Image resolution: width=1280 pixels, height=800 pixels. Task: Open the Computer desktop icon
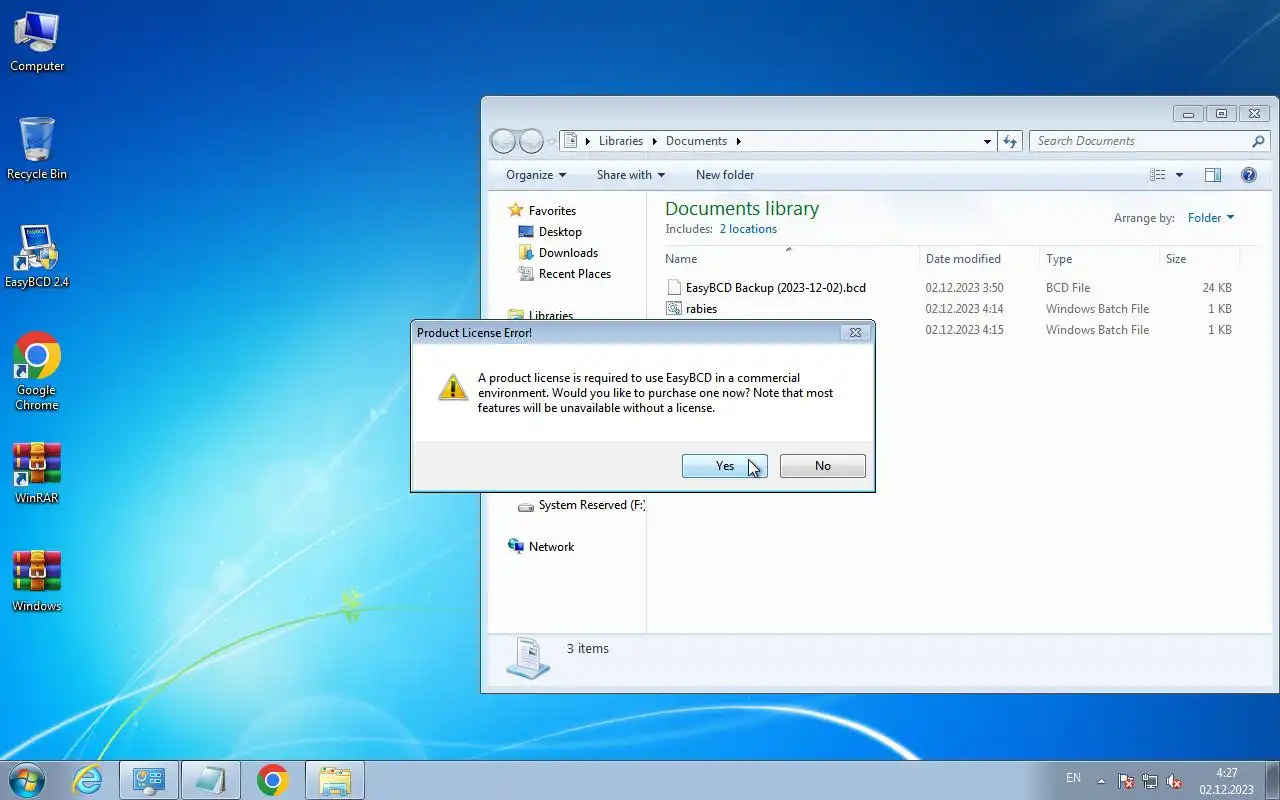click(x=37, y=42)
